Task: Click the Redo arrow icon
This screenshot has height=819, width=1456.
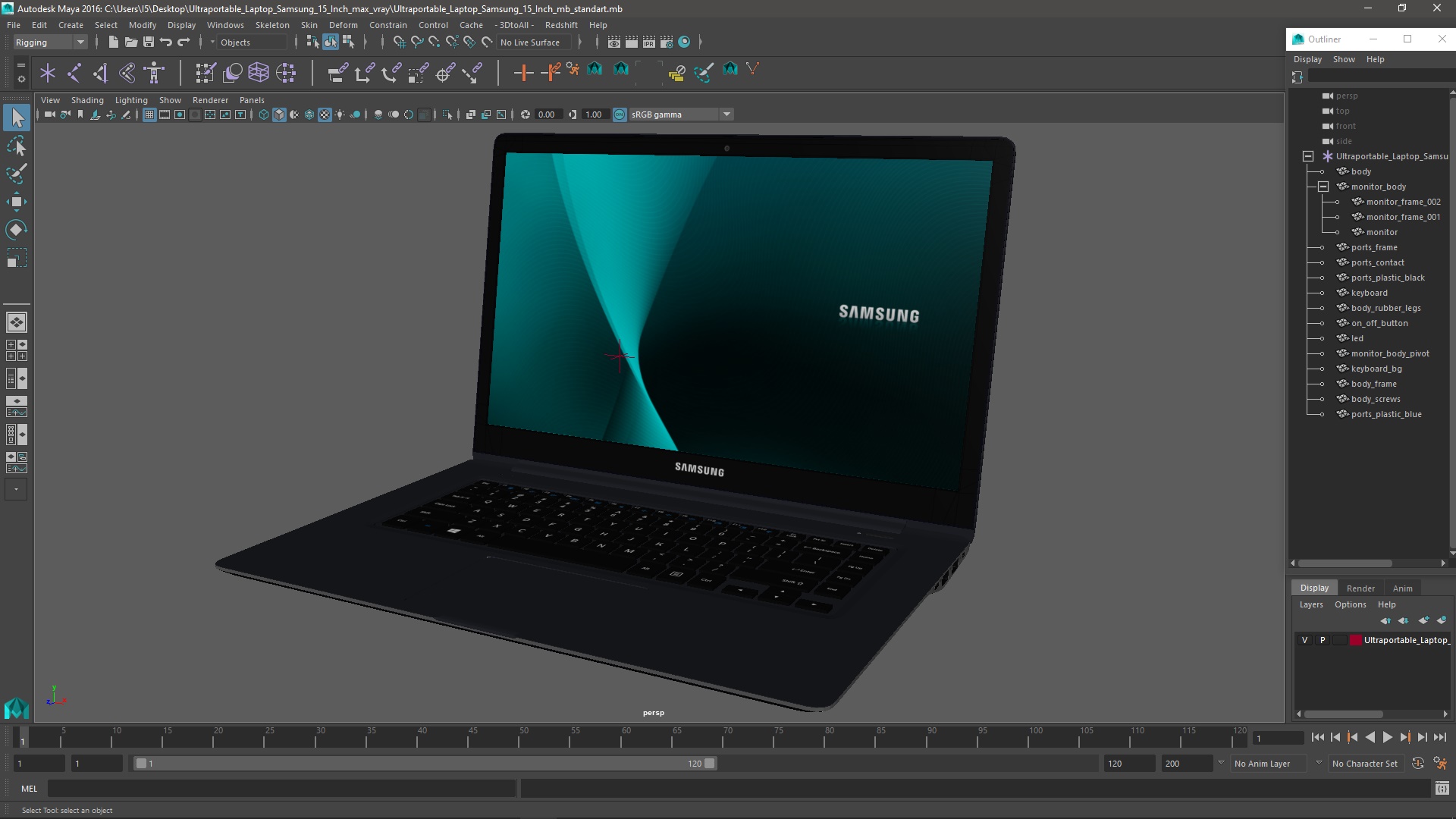Action: (x=184, y=42)
